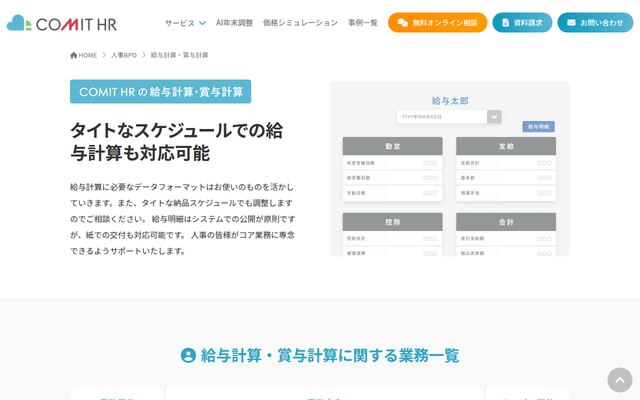Click the document icon in the 資料請求 button
640x400 pixels.
tap(505, 22)
